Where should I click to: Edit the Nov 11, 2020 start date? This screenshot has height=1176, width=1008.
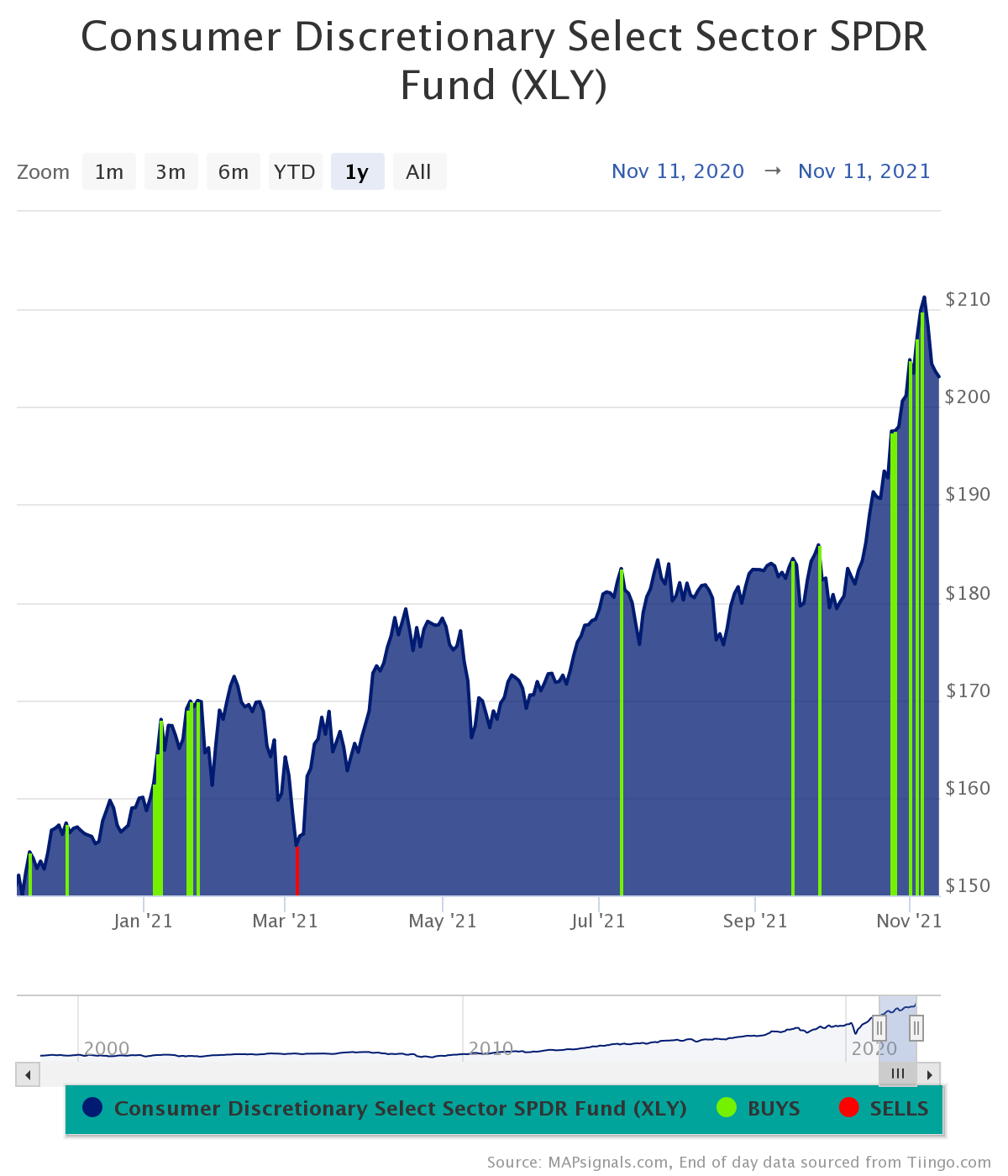[x=678, y=171]
